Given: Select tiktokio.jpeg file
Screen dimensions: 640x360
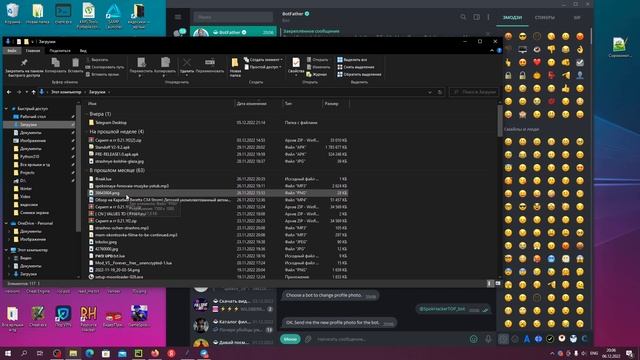Looking at the screenshot, I should pyautogui.click(x=218, y=242).
